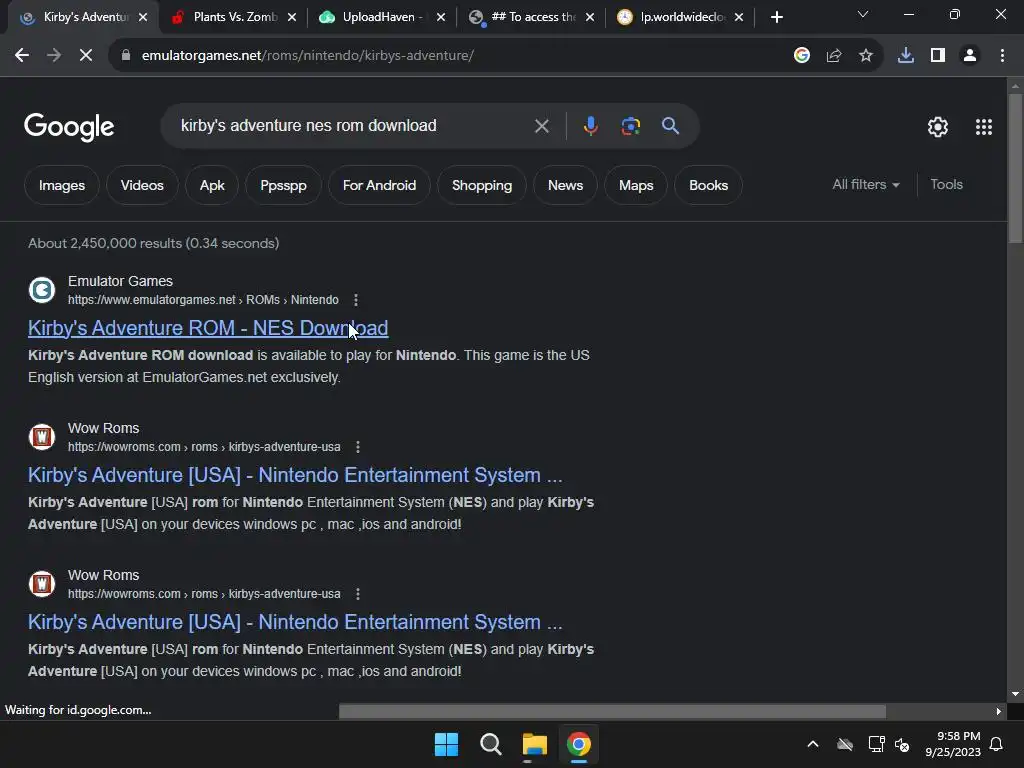Switch to the '## To access the' tab

531,17
